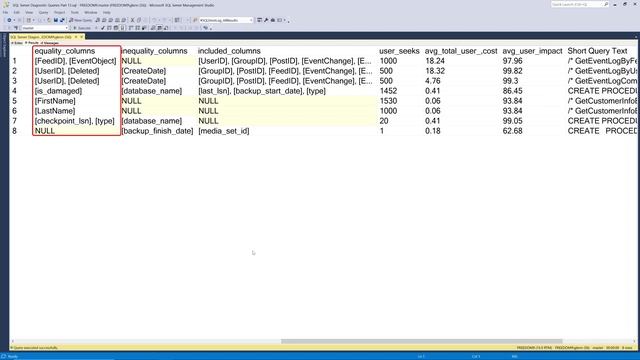Click the results scrollbar right arrow
This screenshot has height=360, width=640.
coord(634,341)
